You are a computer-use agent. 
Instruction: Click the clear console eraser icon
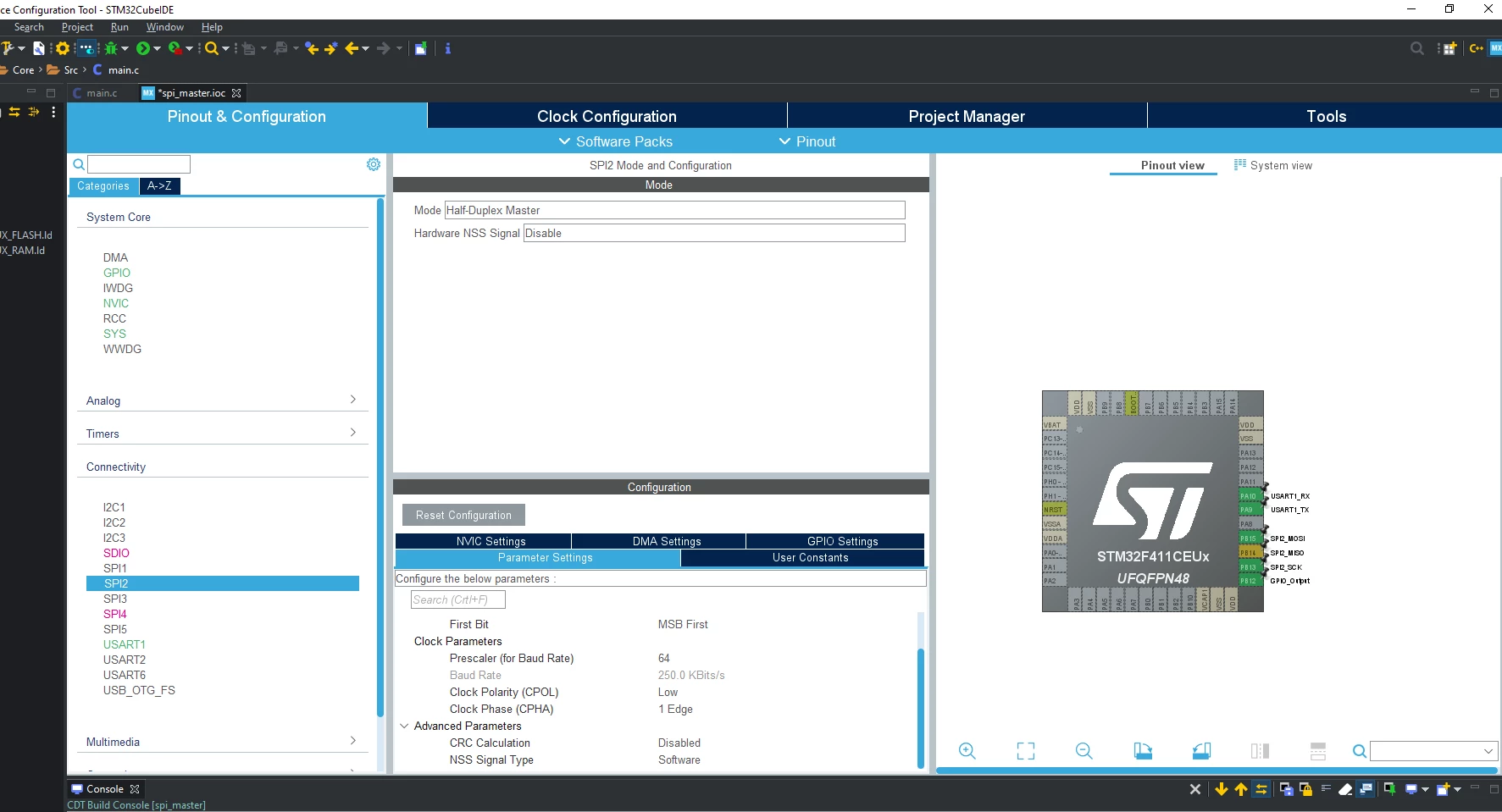pyautogui.click(x=1345, y=789)
